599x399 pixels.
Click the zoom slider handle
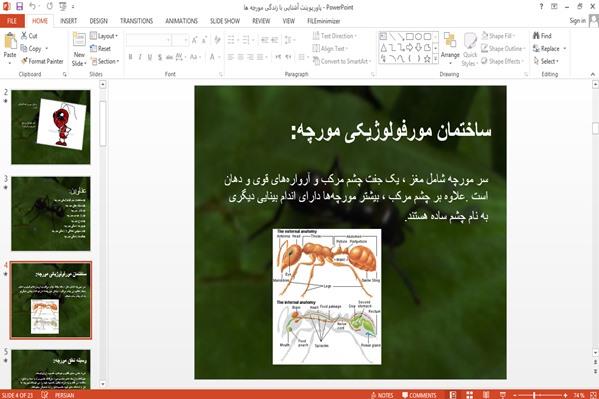click(534, 395)
